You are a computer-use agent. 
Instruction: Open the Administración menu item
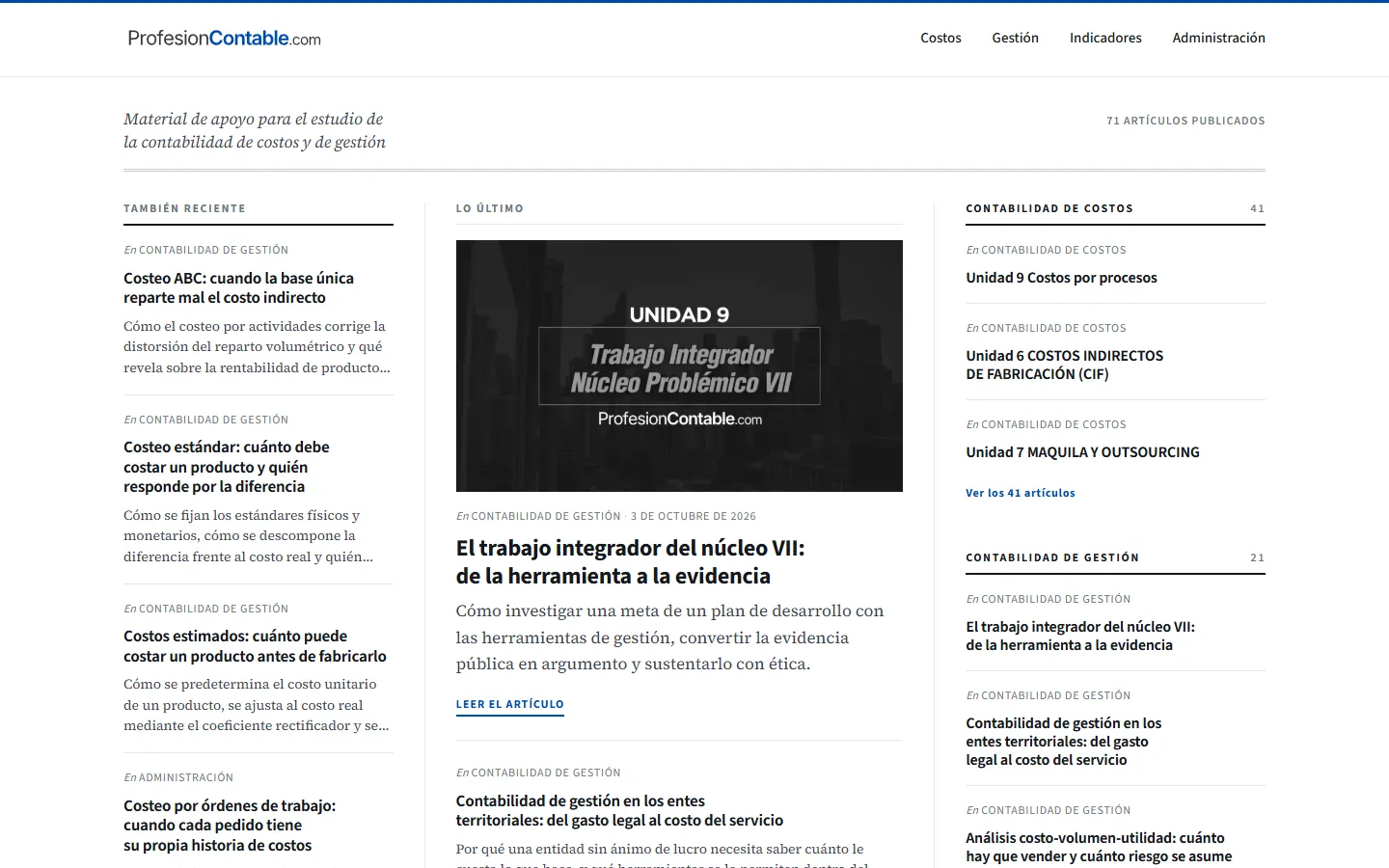tap(1218, 38)
